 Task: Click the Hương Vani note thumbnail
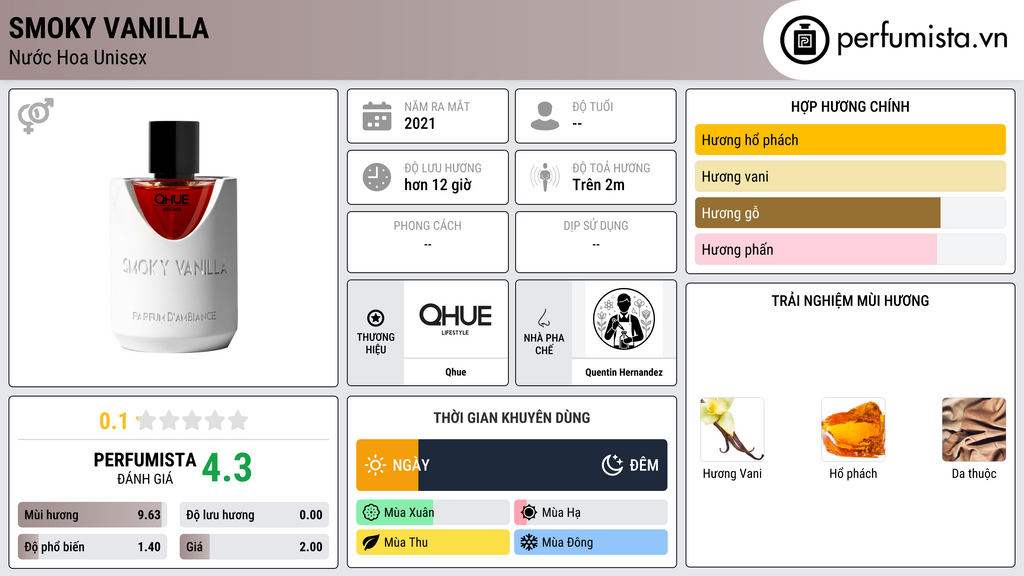[x=732, y=430]
